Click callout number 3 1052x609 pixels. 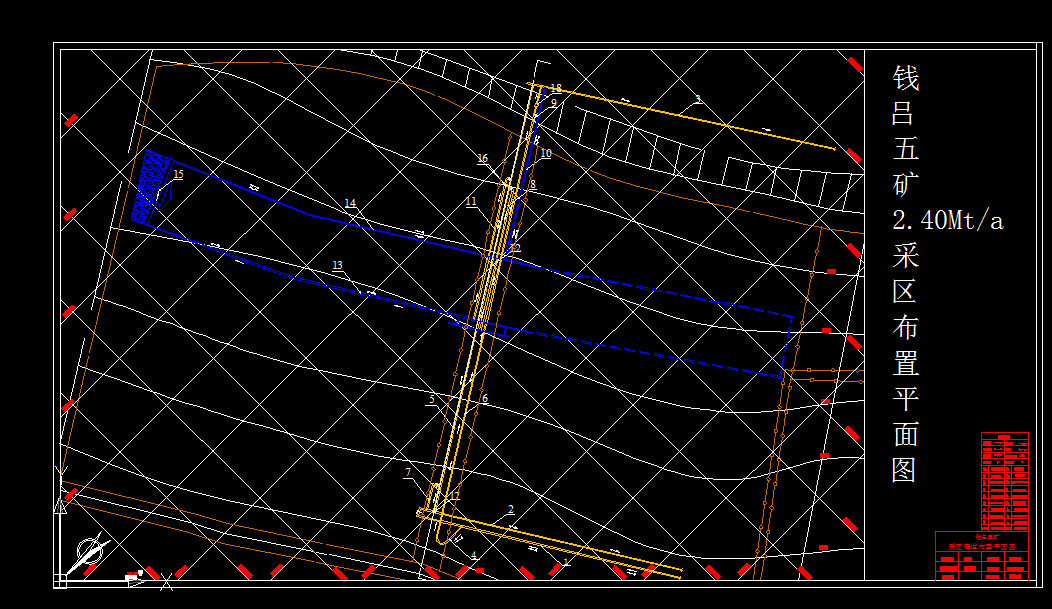[x=698, y=99]
